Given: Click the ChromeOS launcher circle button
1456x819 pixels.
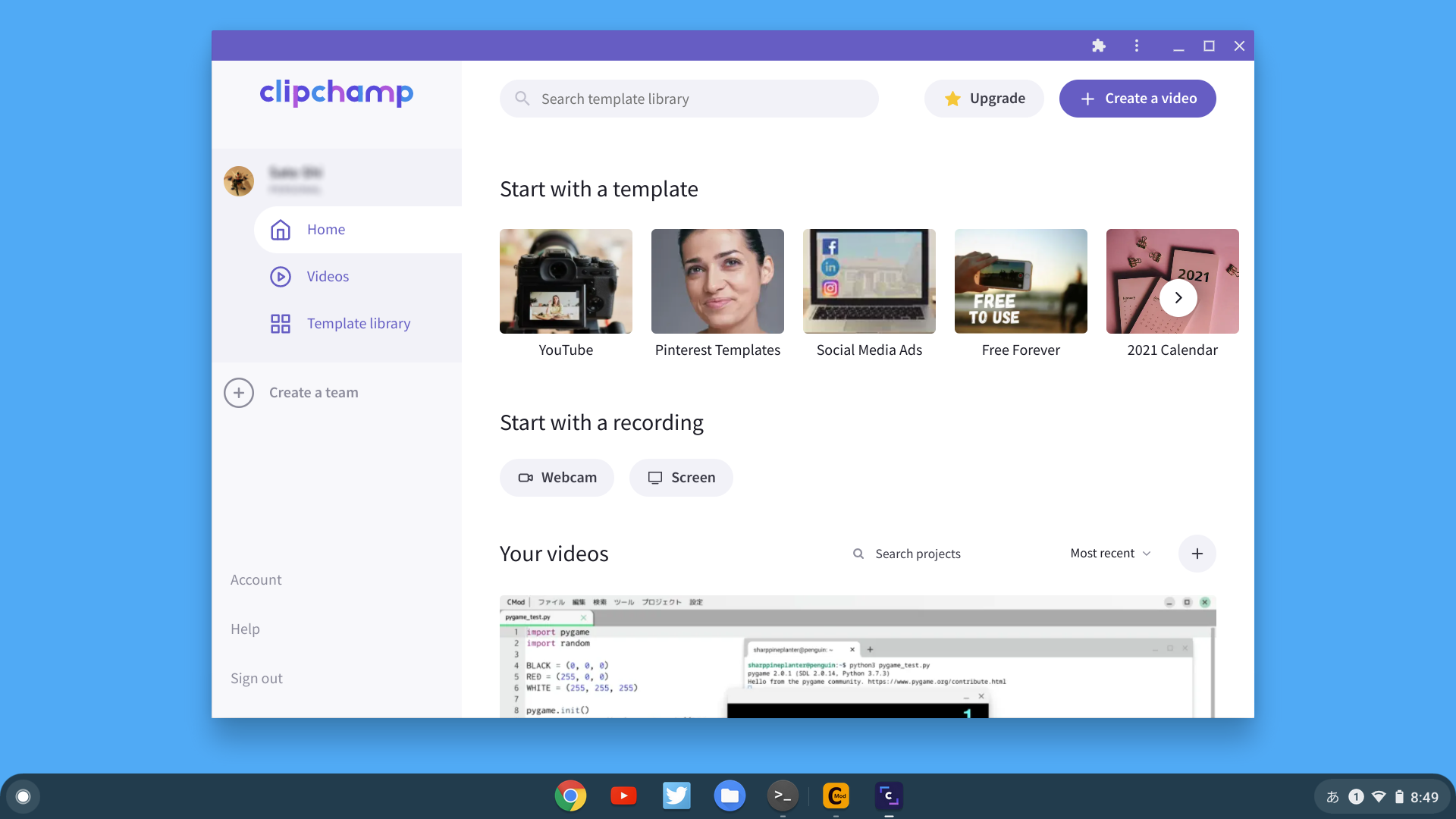Looking at the screenshot, I should tap(23, 796).
